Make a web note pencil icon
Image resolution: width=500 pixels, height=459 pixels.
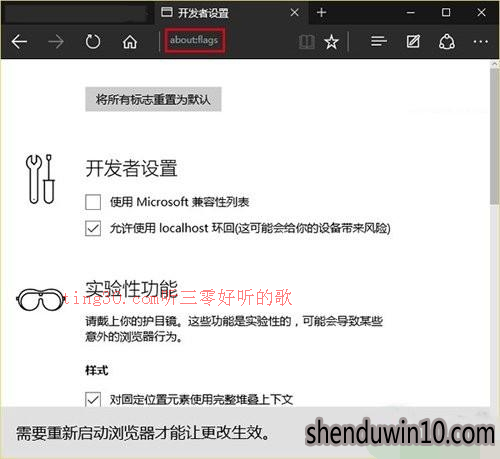pyautogui.click(x=413, y=42)
